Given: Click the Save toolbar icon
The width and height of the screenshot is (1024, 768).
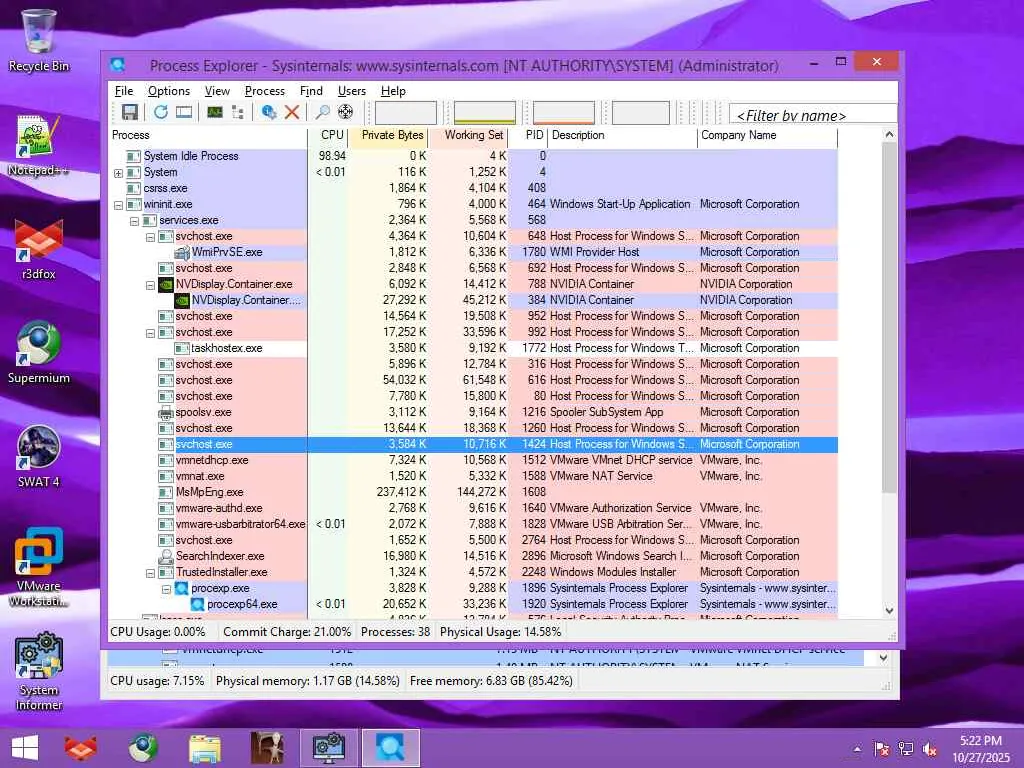Looking at the screenshot, I should [x=129, y=112].
